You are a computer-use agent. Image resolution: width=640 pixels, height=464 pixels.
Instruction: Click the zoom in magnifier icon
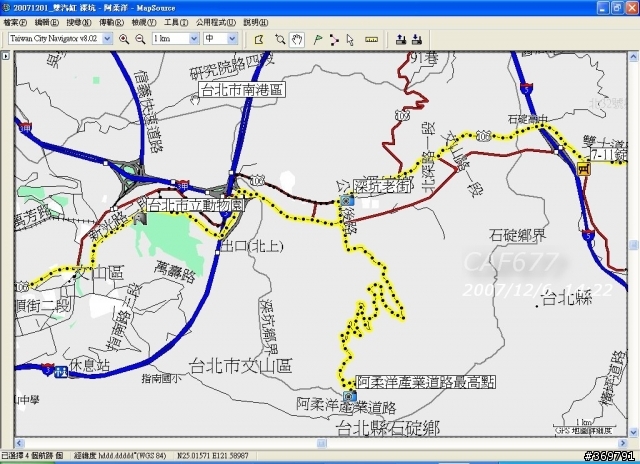pos(124,39)
